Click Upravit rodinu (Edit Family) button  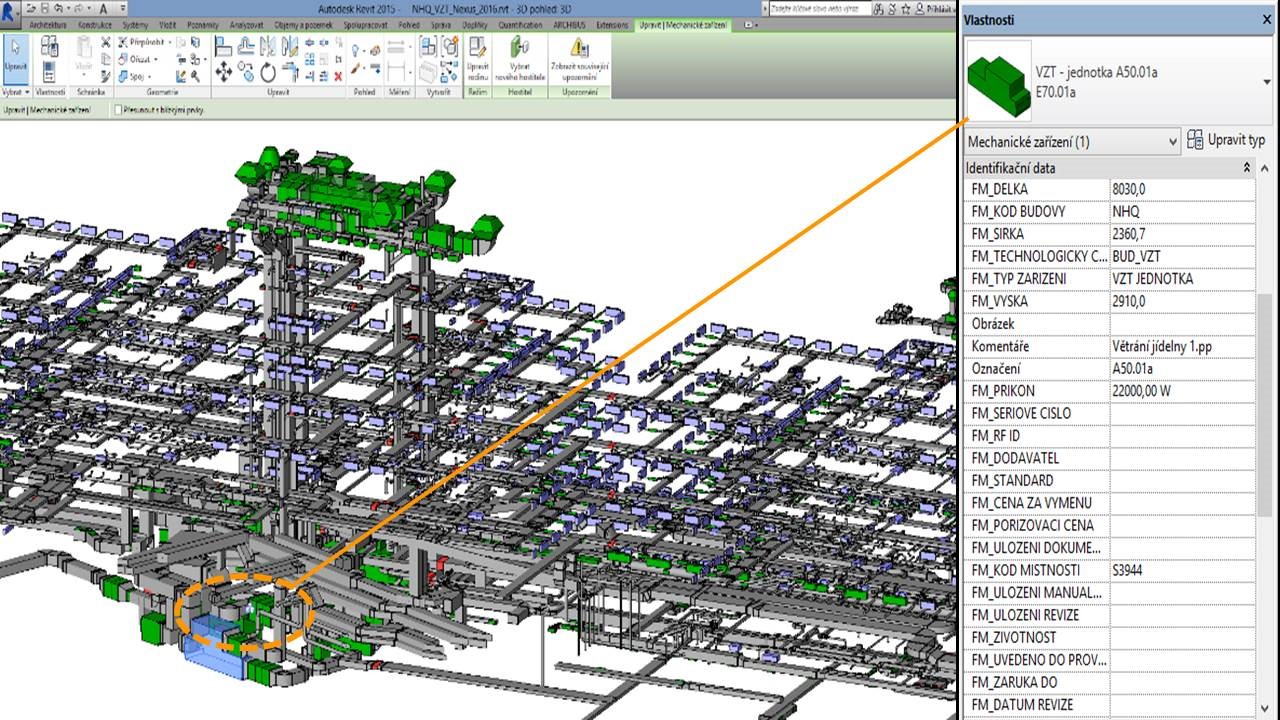[x=477, y=60]
